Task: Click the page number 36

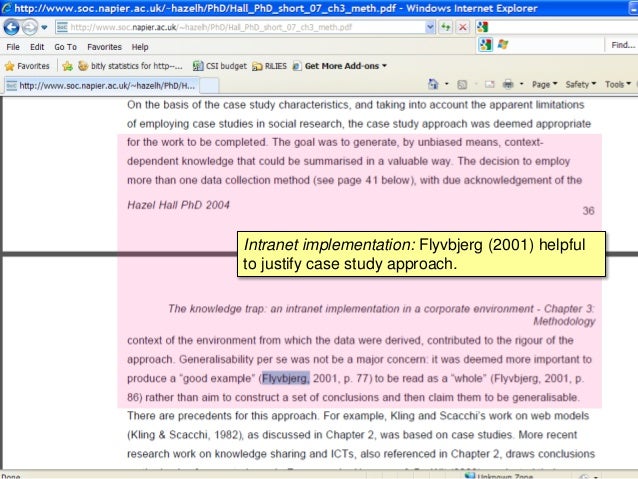Action: (x=588, y=211)
